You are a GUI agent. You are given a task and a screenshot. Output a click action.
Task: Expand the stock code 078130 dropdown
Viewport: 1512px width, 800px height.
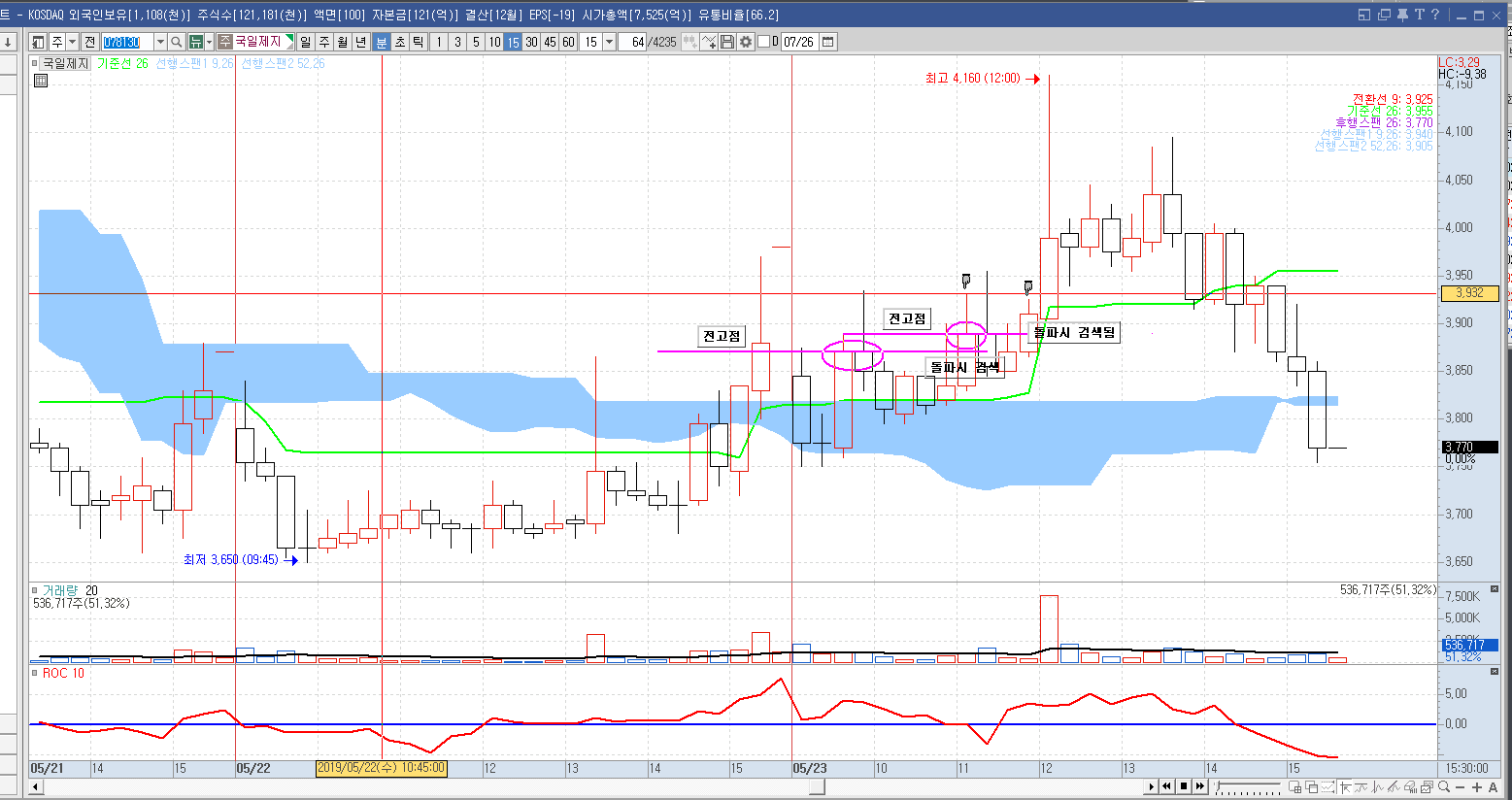[x=160, y=42]
